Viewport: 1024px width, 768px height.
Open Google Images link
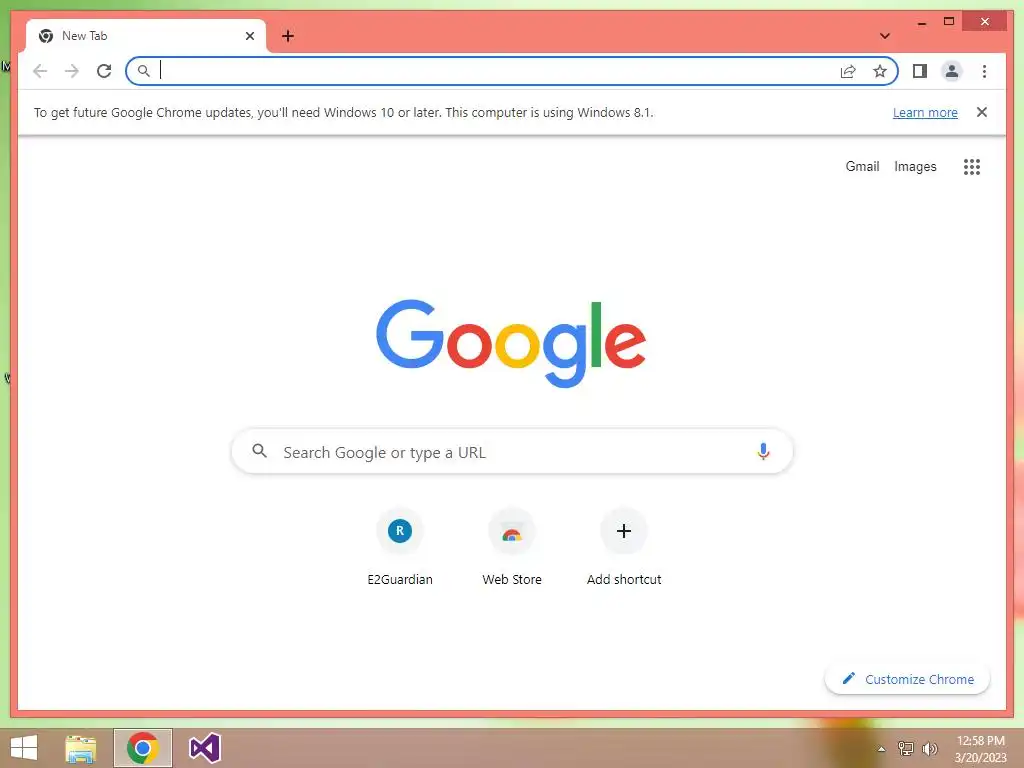[915, 167]
